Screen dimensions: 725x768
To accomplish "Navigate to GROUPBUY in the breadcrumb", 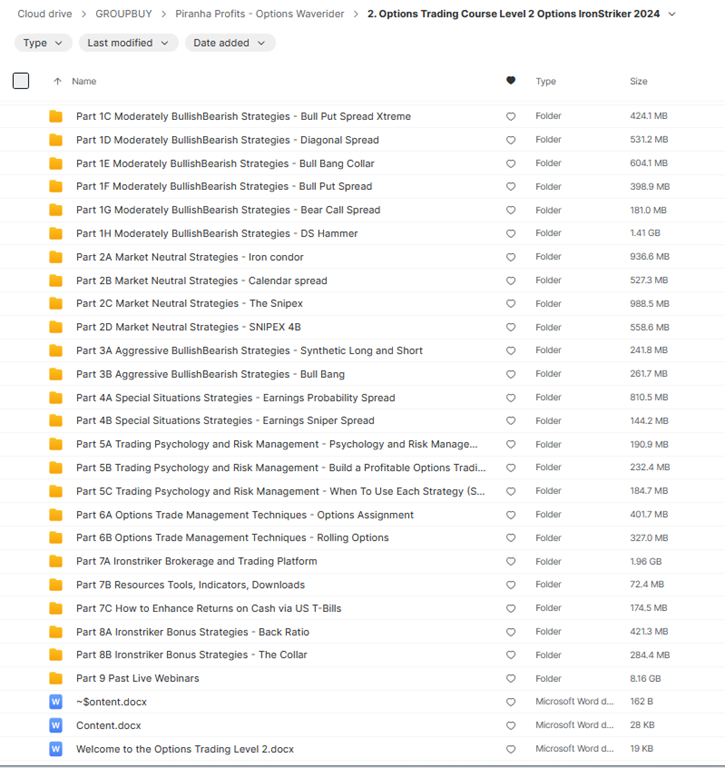I will point(124,14).
